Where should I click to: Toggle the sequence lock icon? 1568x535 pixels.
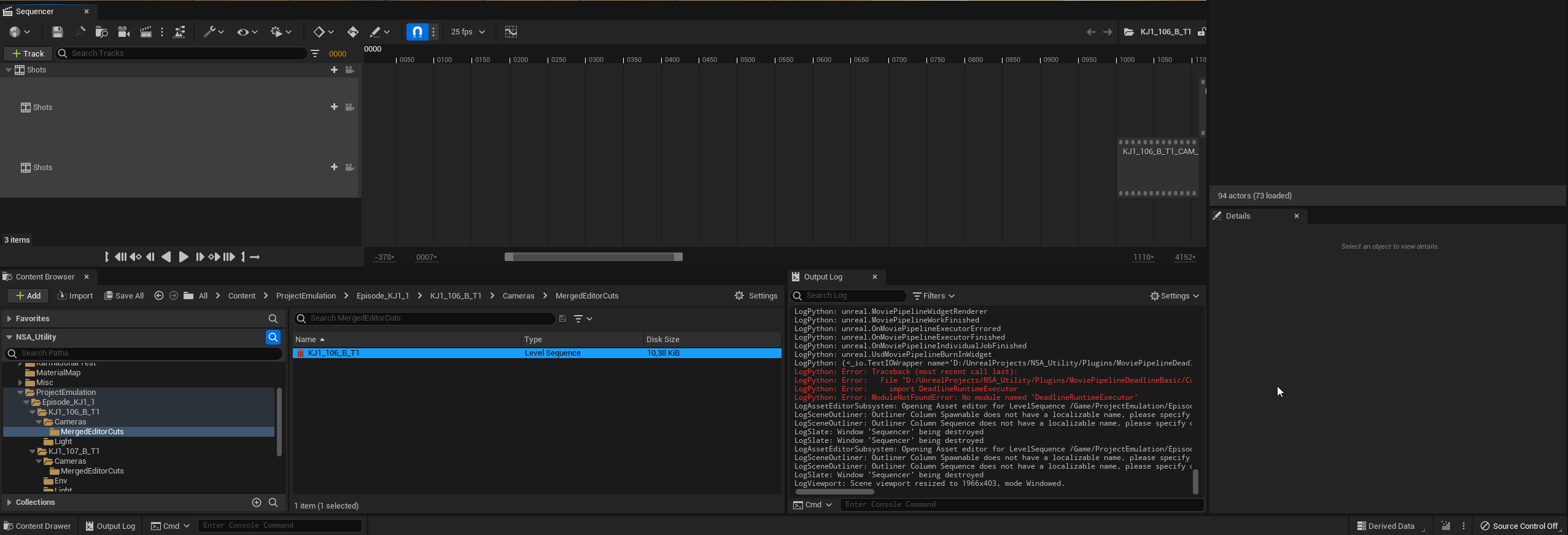[x=1201, y=32]
